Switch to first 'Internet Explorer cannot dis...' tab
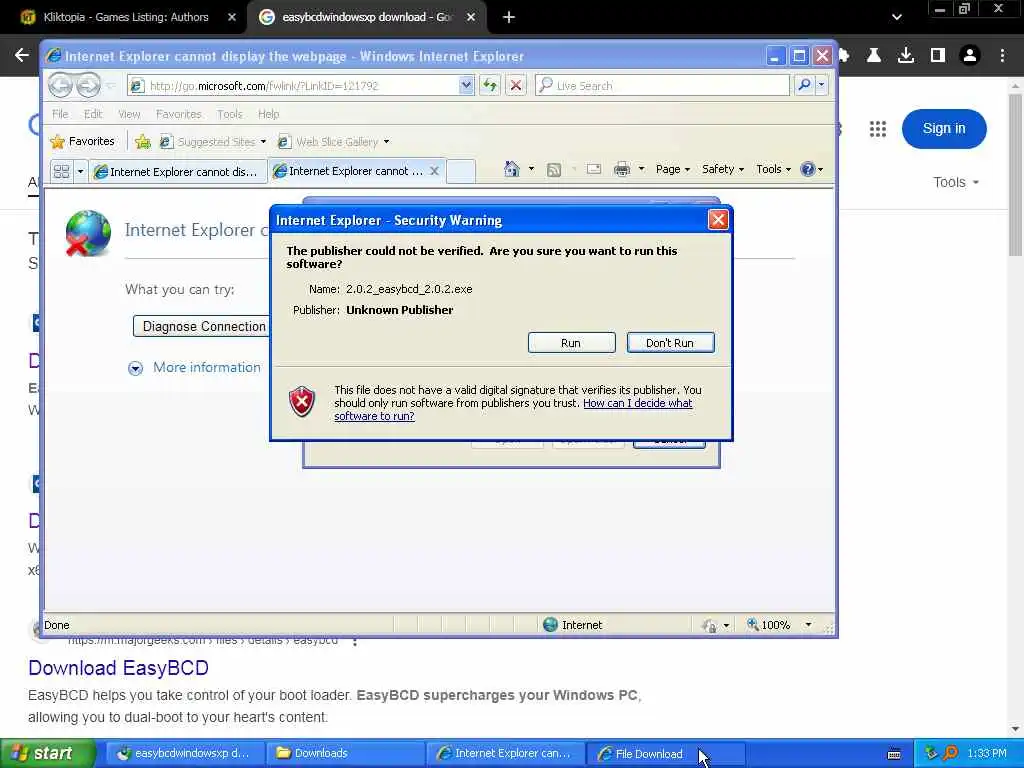The image size is (1024, 768). 178,172
